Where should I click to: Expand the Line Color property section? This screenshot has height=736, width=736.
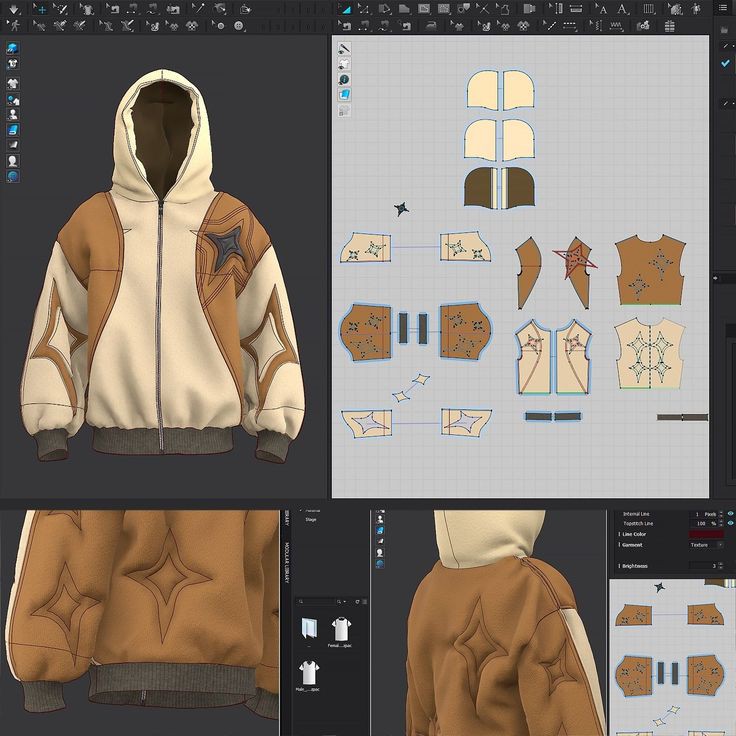coord(618,535)
